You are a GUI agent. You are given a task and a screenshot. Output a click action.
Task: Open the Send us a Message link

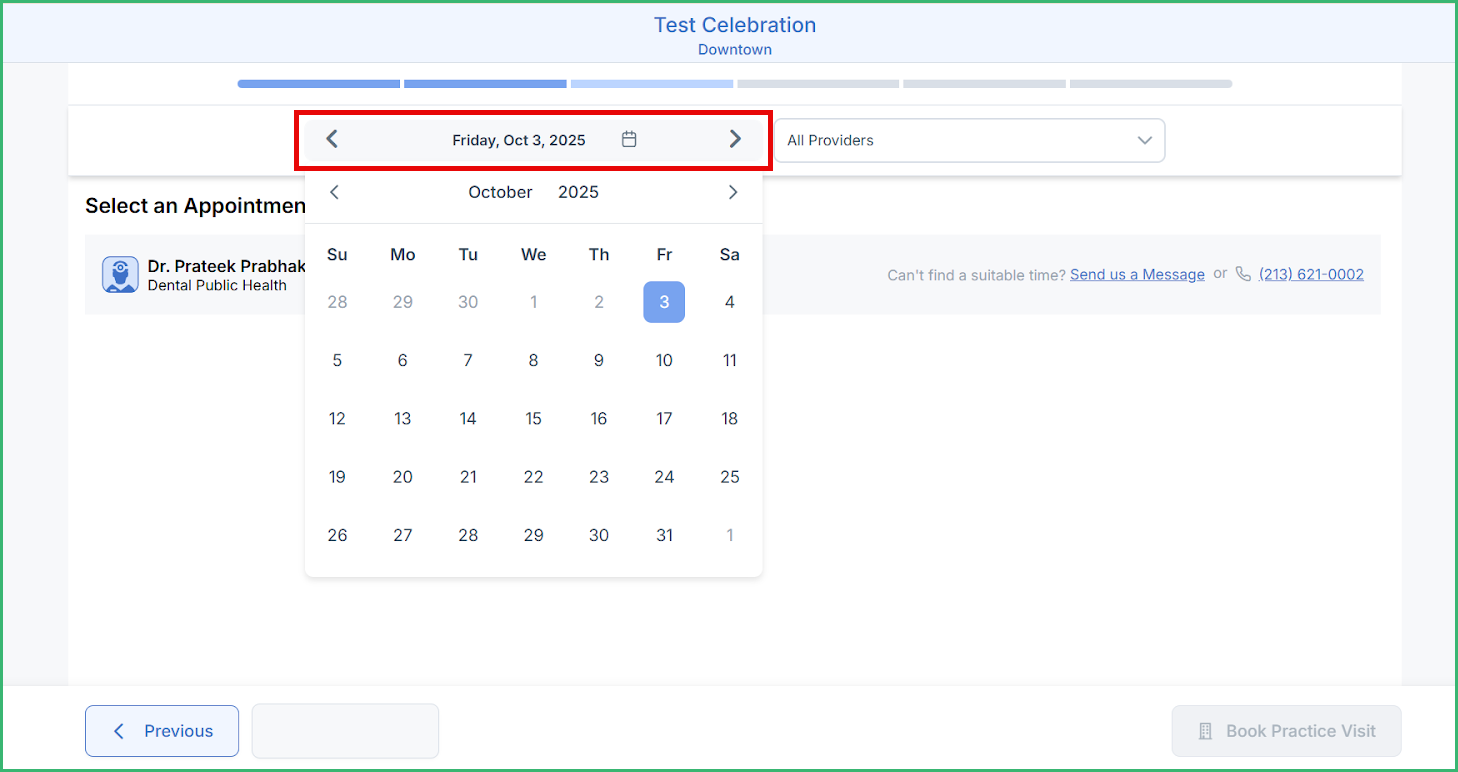tap(1137, 274)
